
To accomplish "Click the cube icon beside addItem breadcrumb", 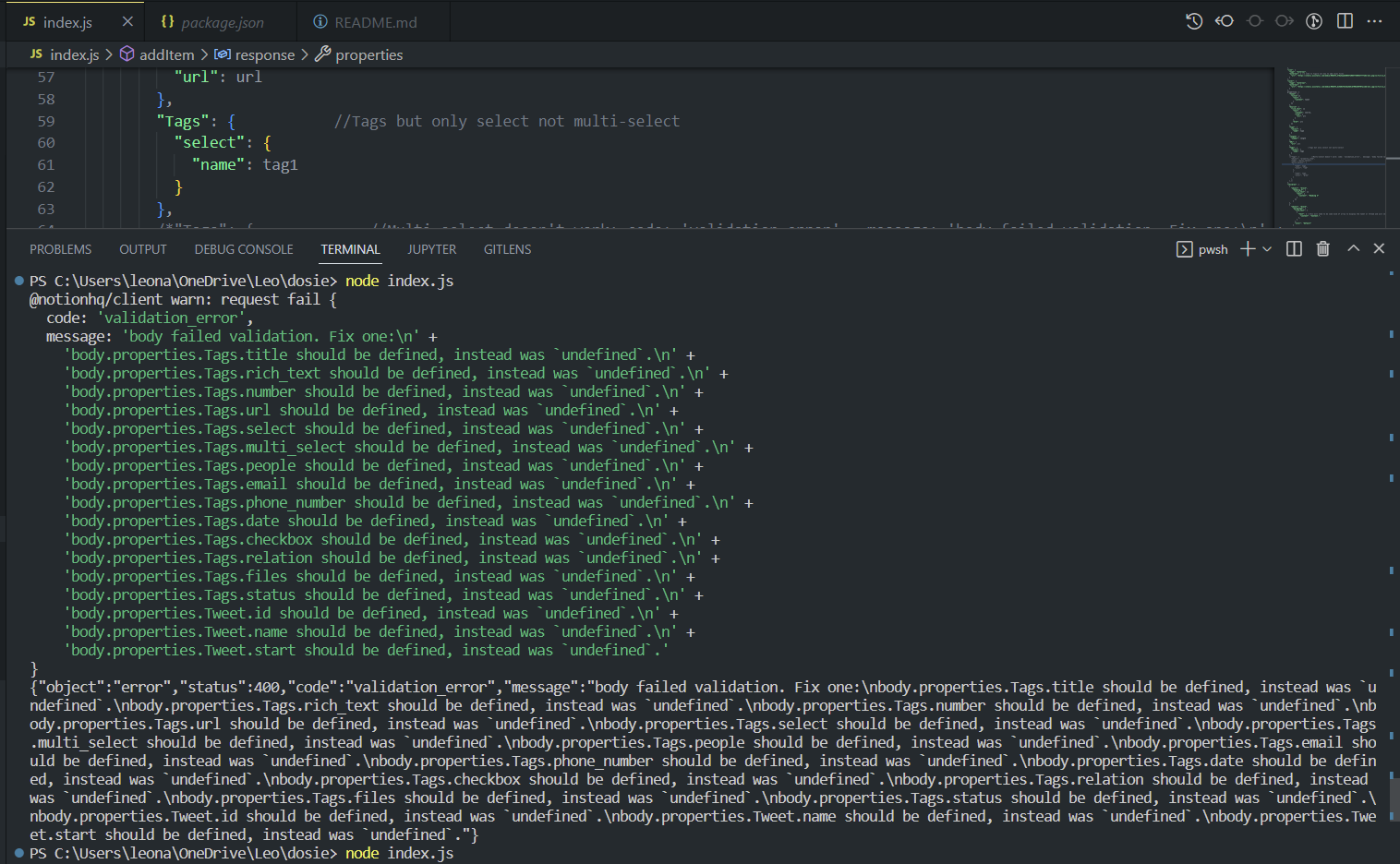I will [x=127, y=54].
